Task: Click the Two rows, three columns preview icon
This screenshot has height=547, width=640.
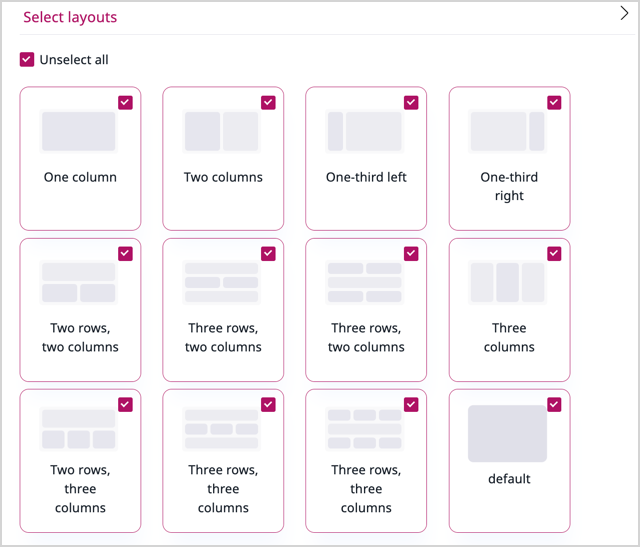Action: (x=79, y=429)
